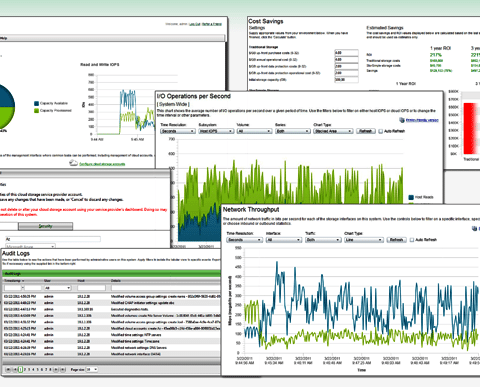Click Log Out link in dashboard header
The image size is (480, 387).
194,24
